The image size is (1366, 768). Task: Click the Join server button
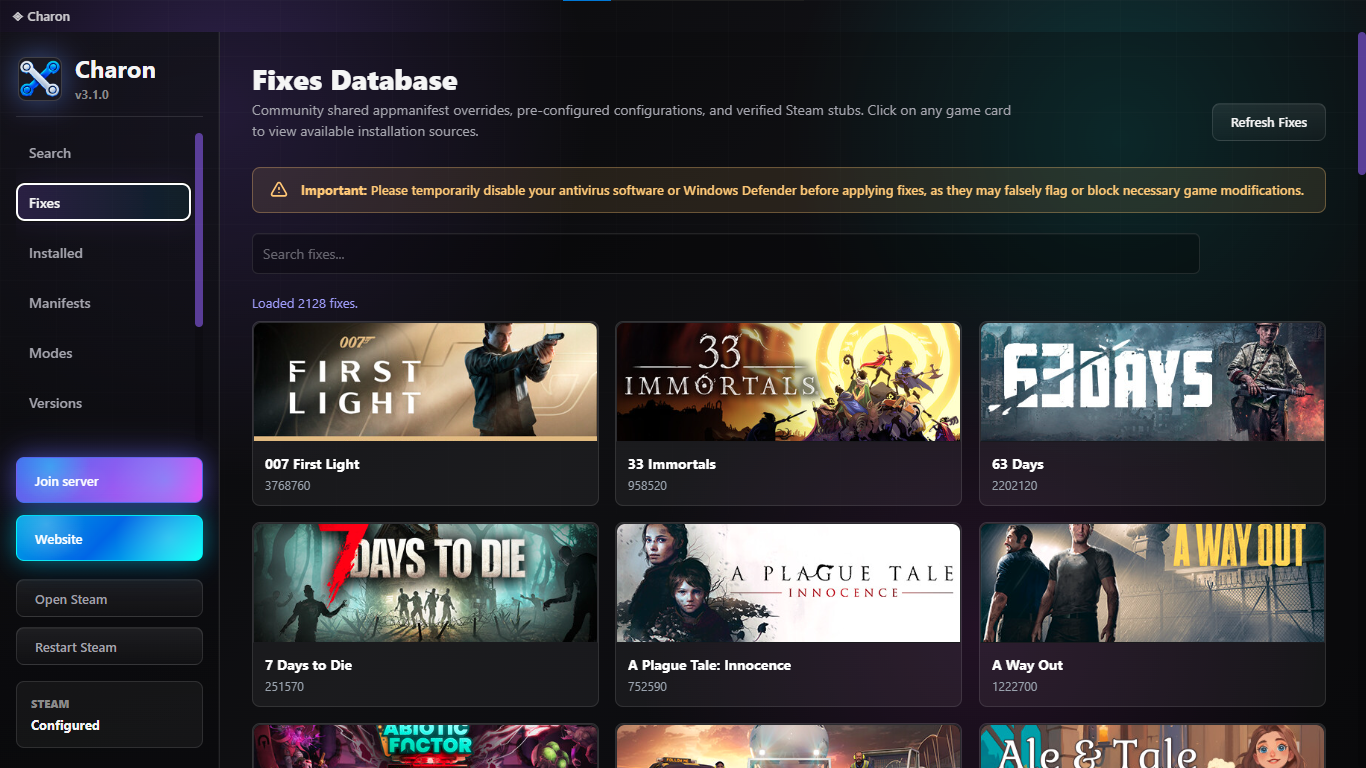[109, 481]
